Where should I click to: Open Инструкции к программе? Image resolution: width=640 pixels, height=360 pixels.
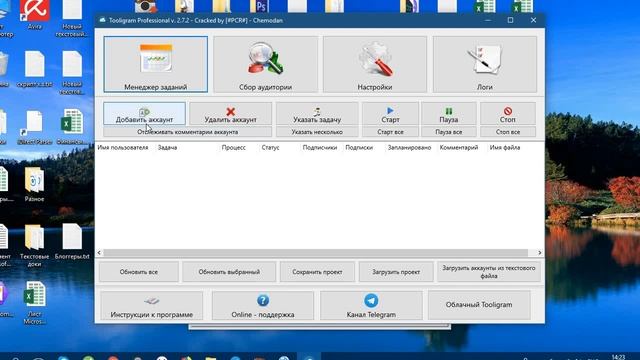coord(151,305)
